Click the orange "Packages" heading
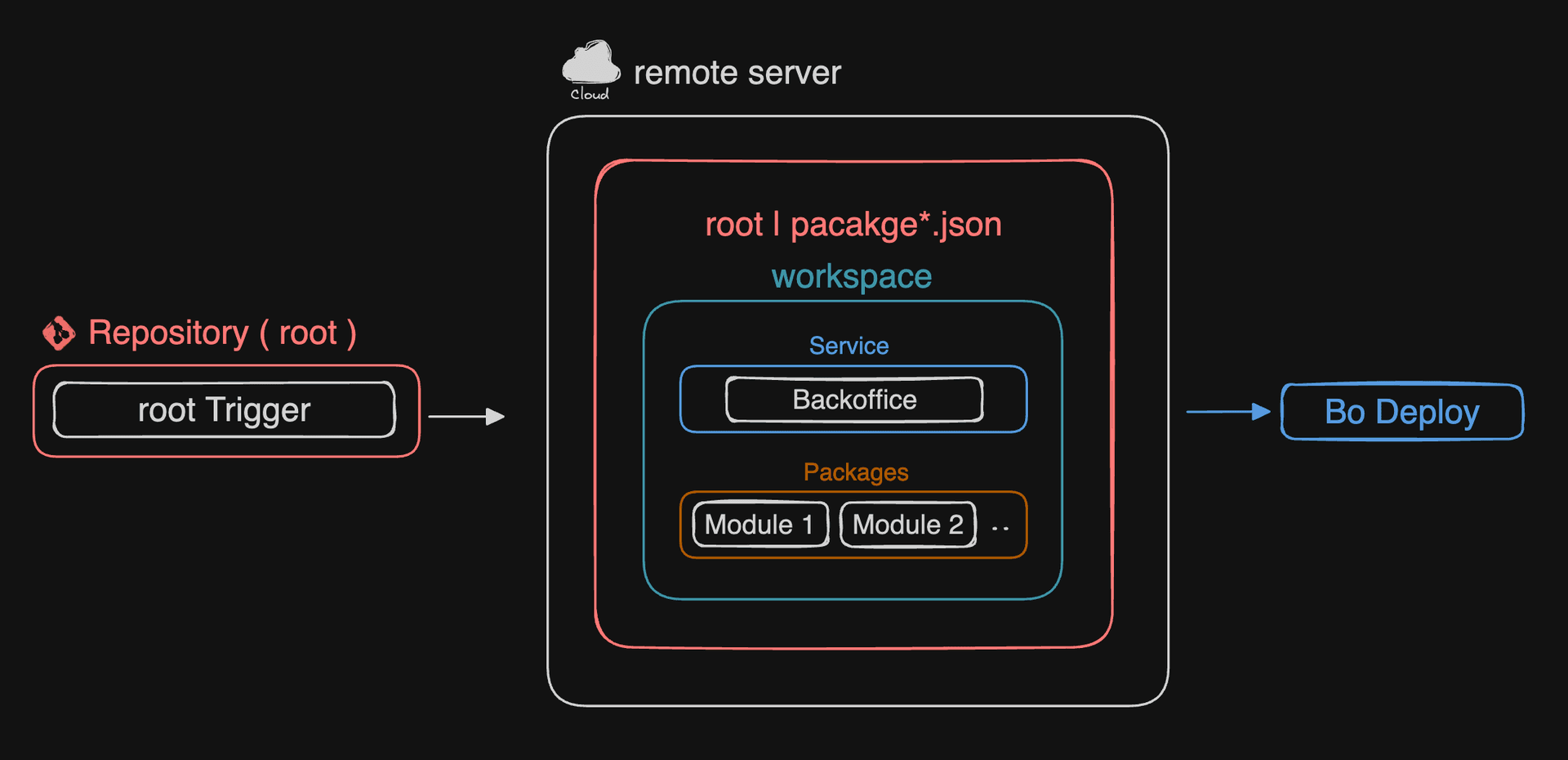Screen dimensions: 1568x760 click(855, 472)
